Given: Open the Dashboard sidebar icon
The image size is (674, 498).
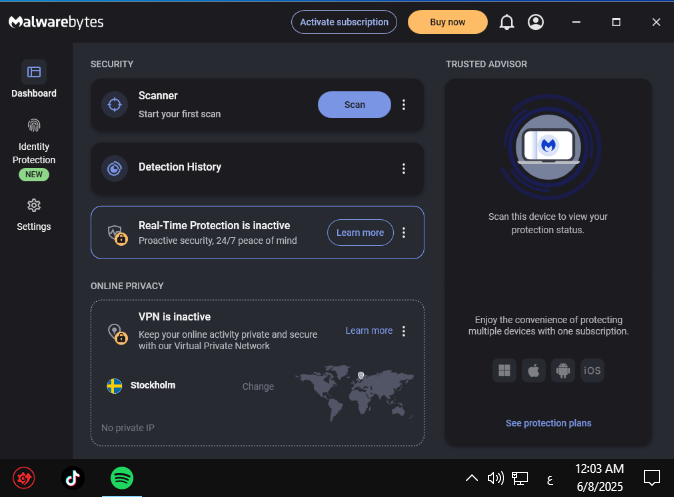Looking at the screenshot, I should 34,72.
